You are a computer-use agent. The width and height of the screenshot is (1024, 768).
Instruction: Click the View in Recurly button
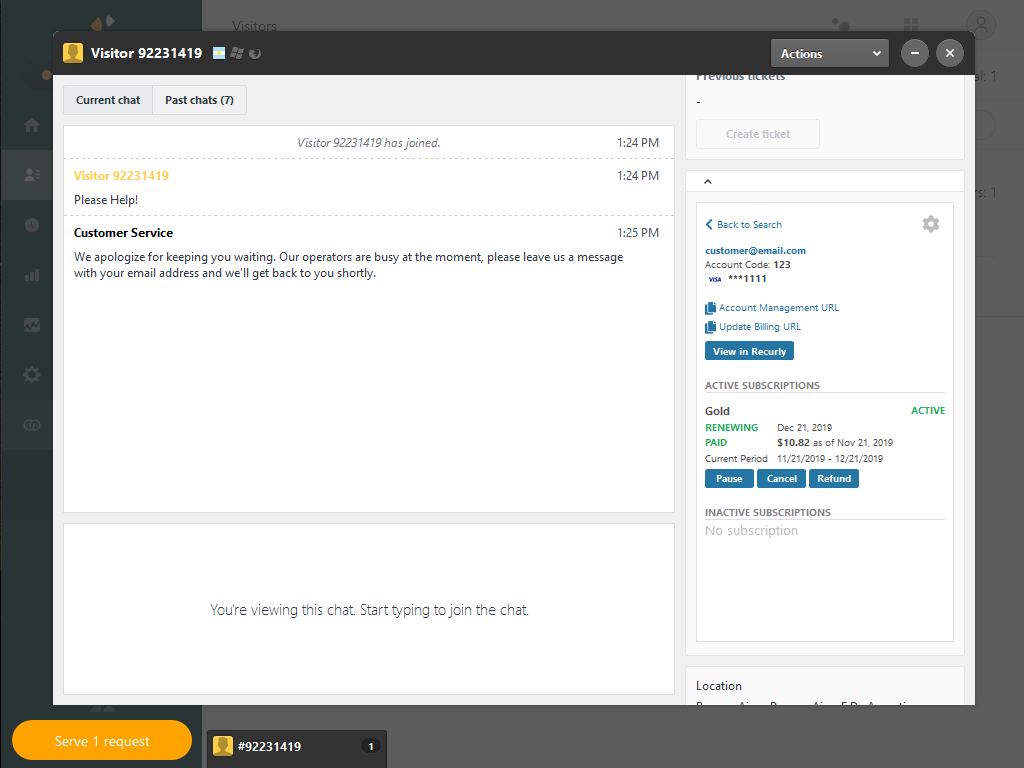coord(749,351)
